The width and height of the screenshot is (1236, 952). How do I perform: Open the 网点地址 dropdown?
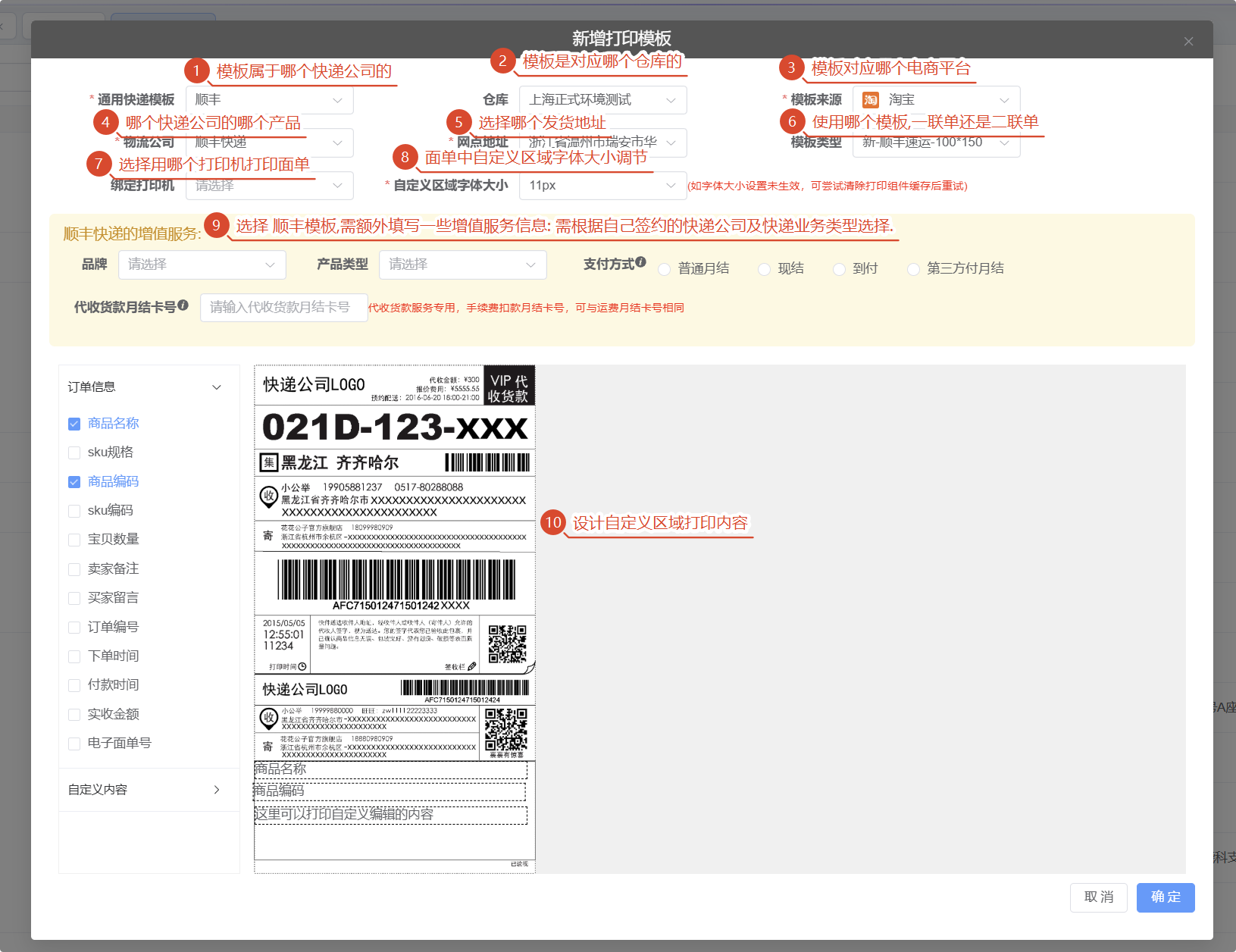[x=603, y=142]
